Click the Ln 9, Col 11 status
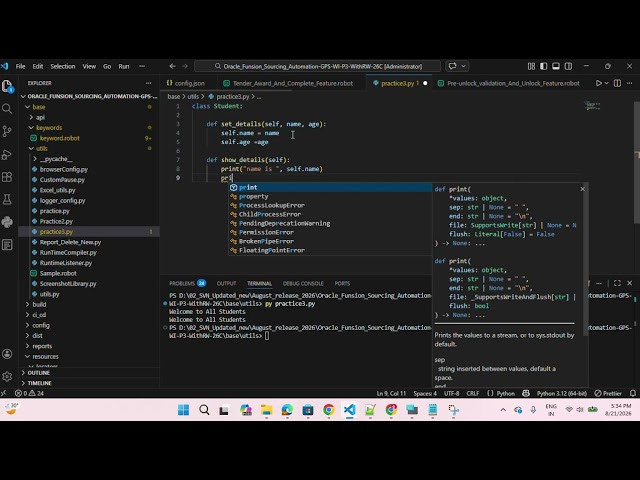The height and width of the screenshot is (480, 640). point(391,393)
